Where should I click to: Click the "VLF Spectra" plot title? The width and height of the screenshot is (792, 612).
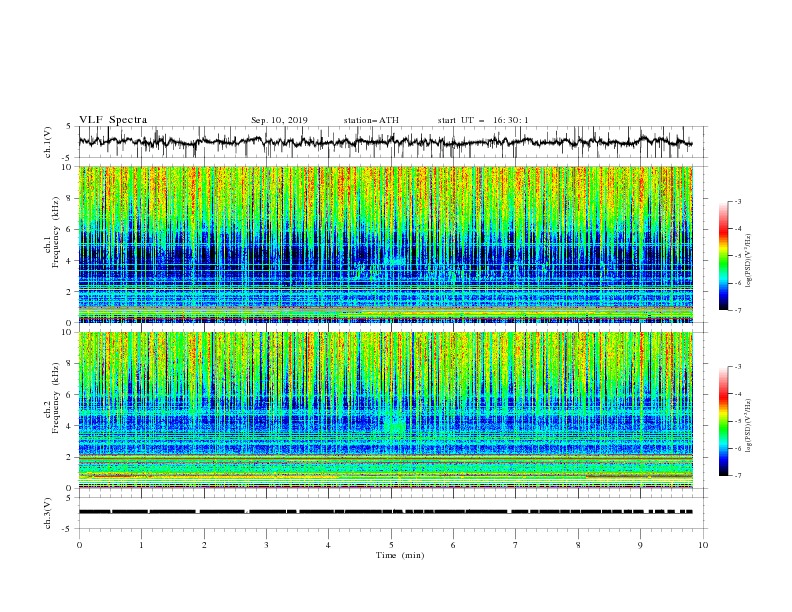click(113, 120)
